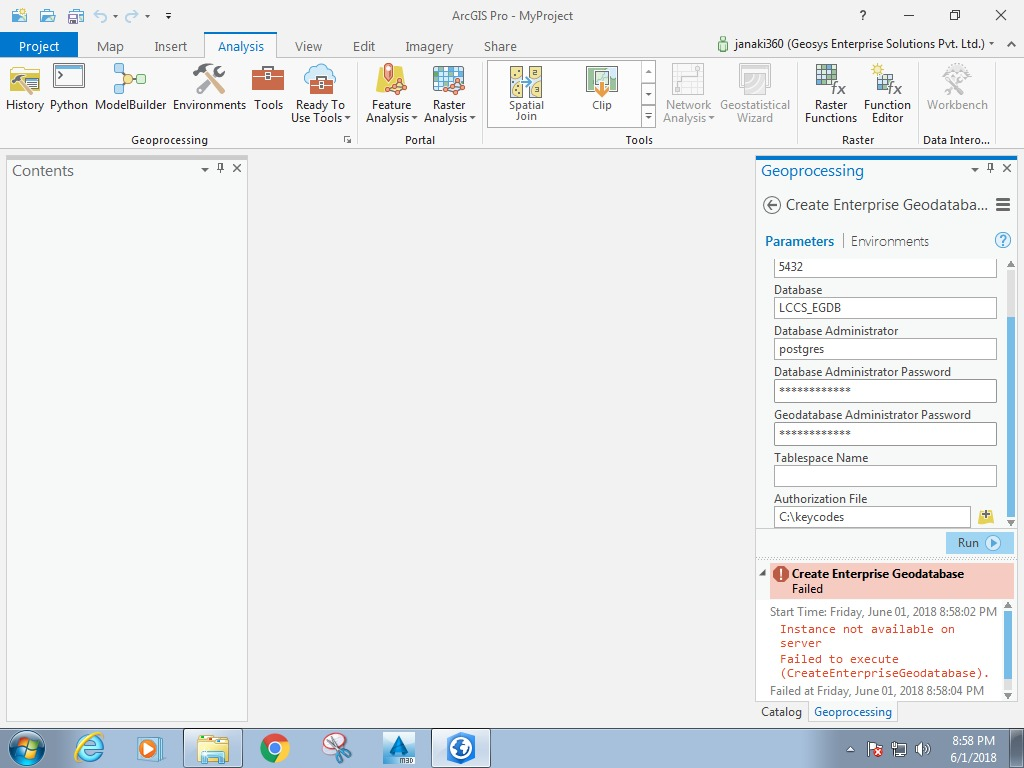
Task: Open Raster Functions pane
Action: pyautogui.click(x=831, y=94)
